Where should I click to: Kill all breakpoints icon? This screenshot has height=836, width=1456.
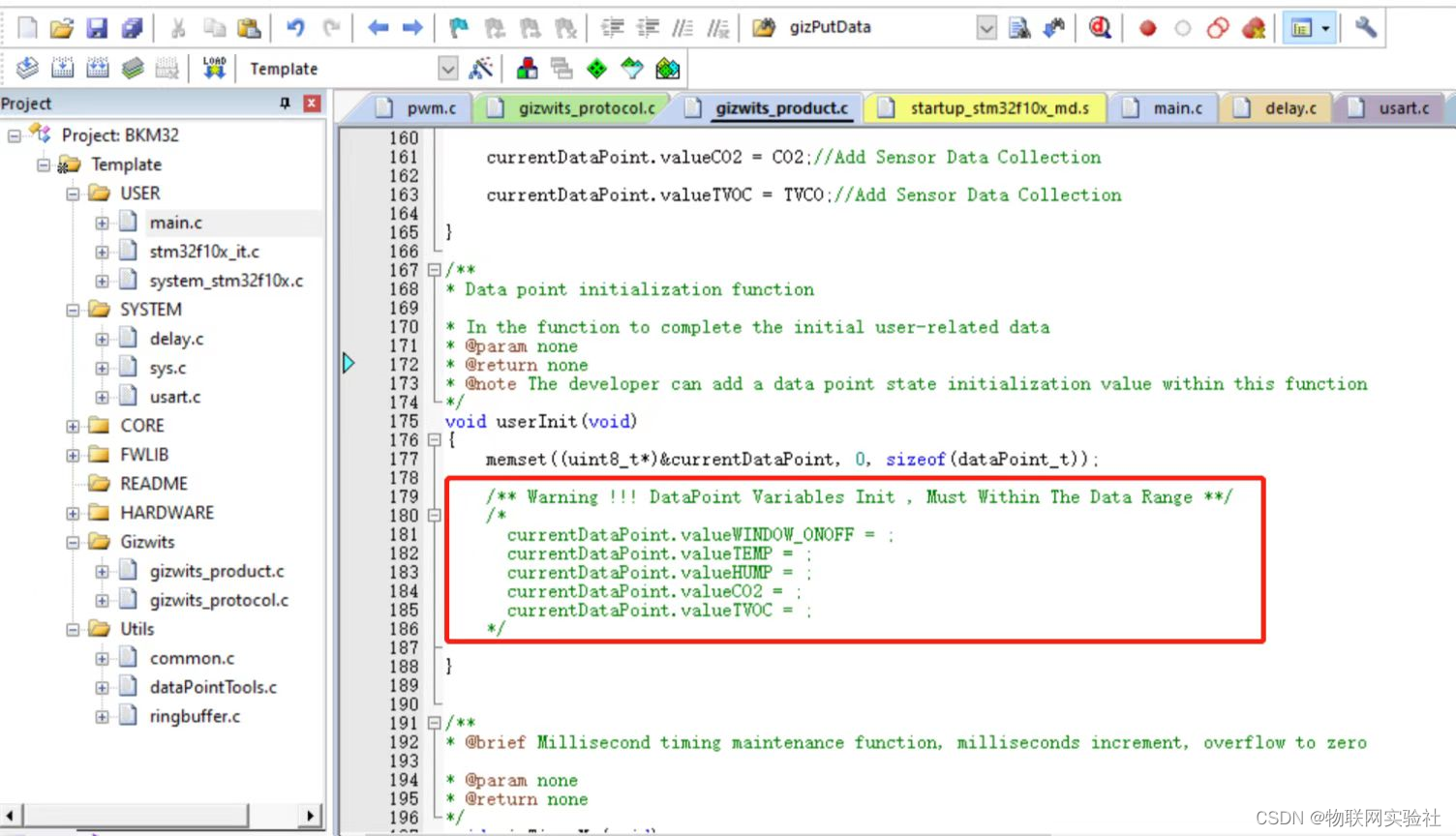coord(1254,28)
